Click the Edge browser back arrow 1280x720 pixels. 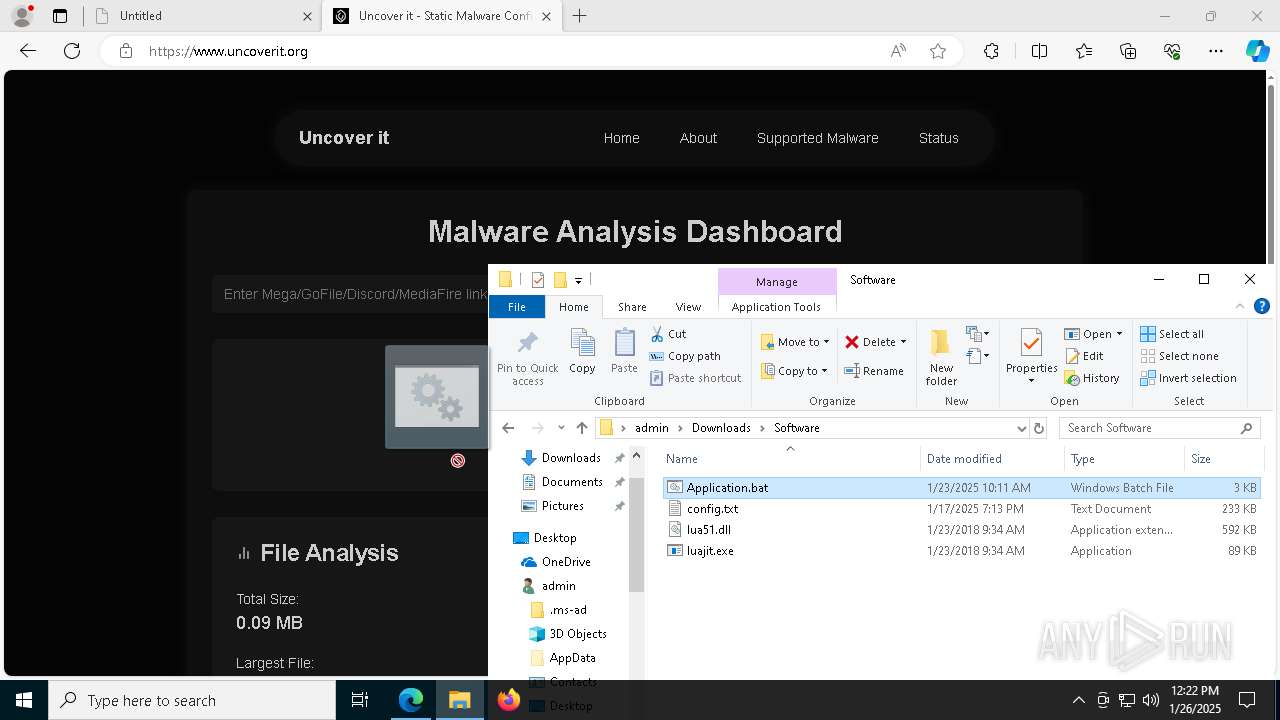point(28,51)
